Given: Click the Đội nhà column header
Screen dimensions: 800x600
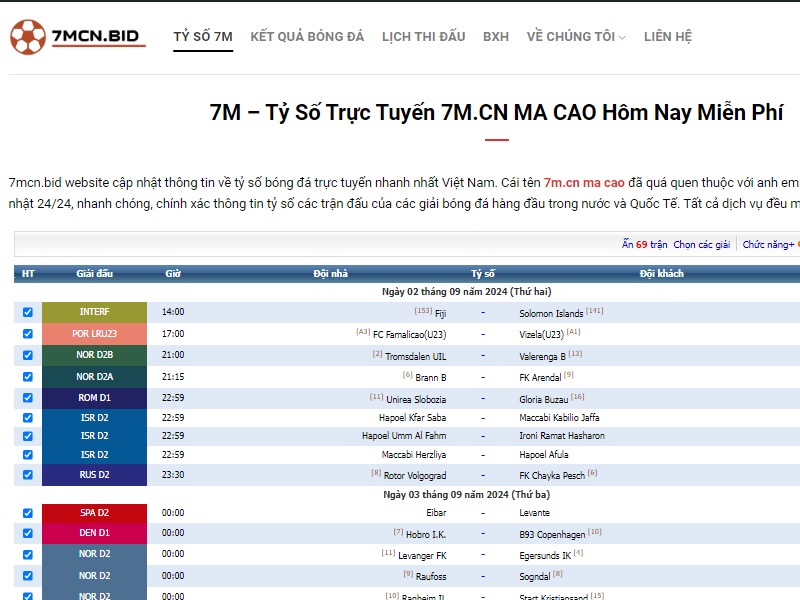Looking at the screenshot, I should 331,273.
